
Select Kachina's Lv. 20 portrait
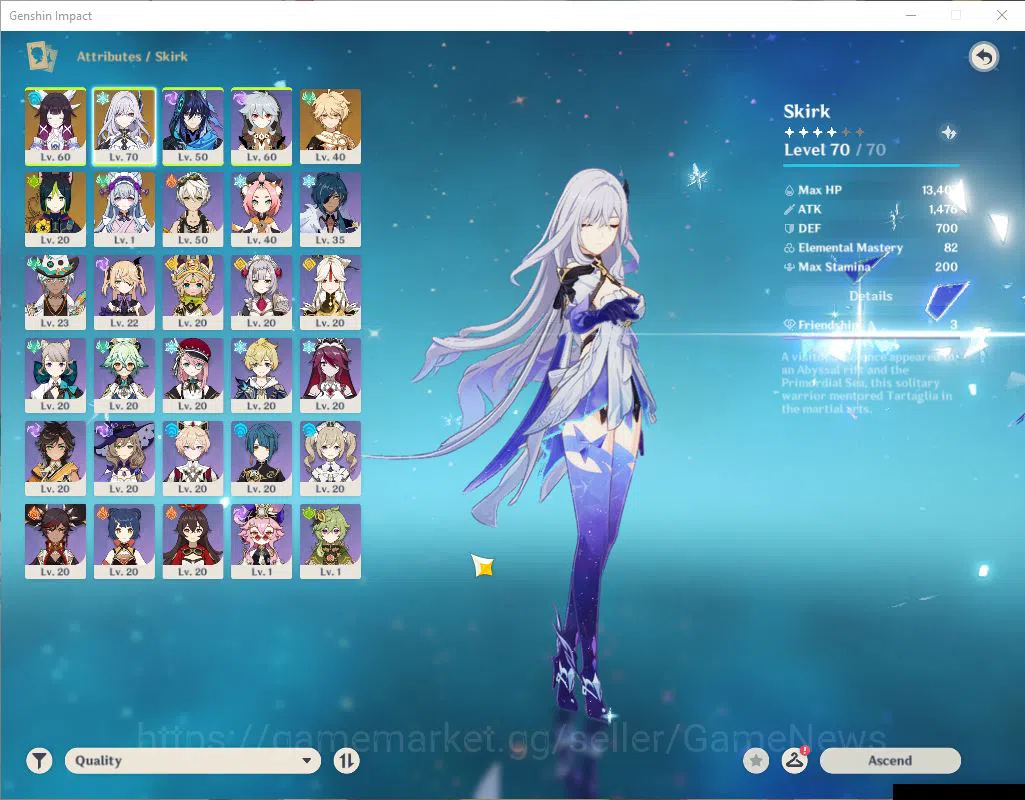[x=193, y=292]
